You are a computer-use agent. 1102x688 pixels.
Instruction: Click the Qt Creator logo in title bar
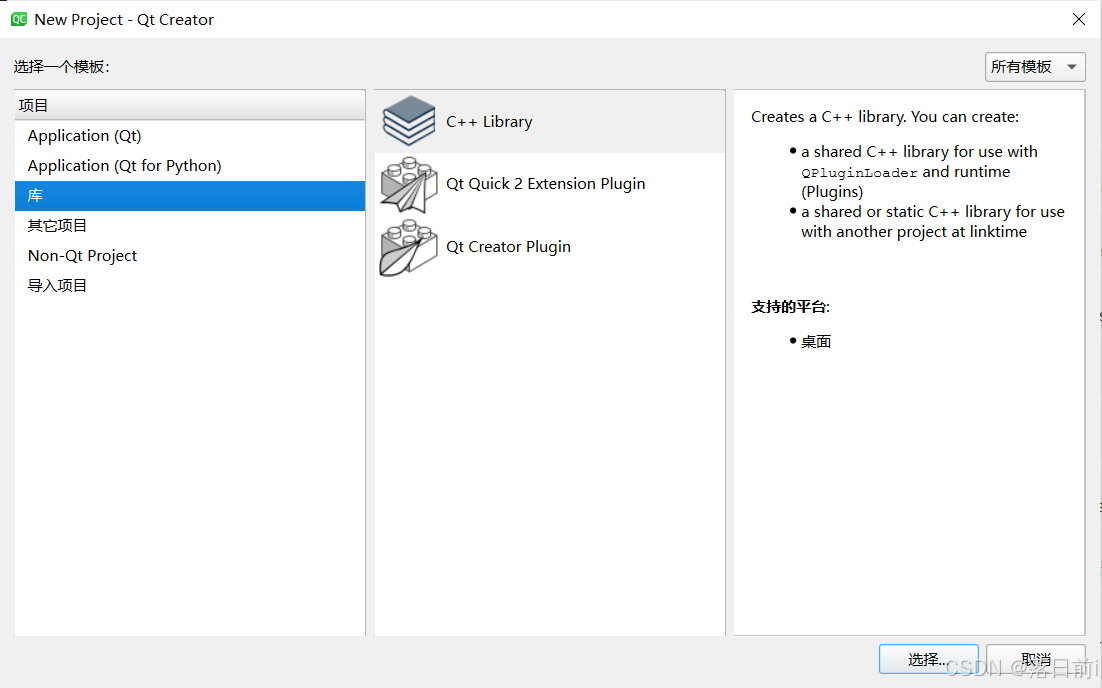coord(19,19)
